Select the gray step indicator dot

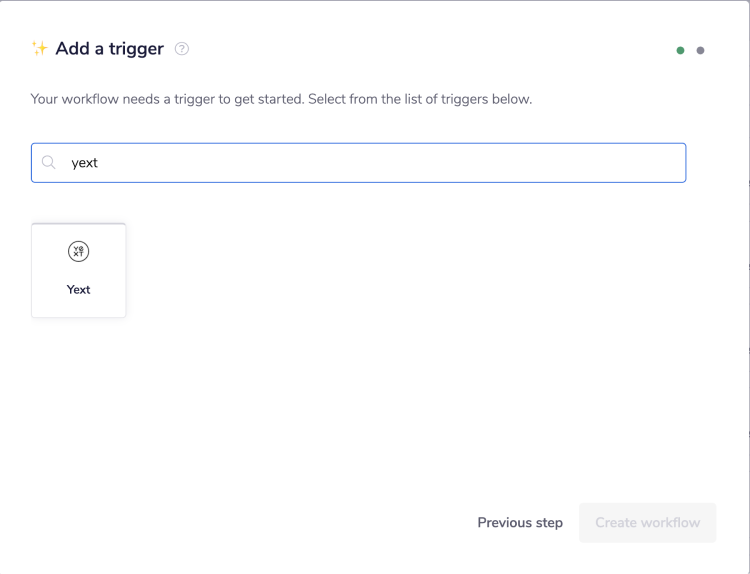point(700,50)
